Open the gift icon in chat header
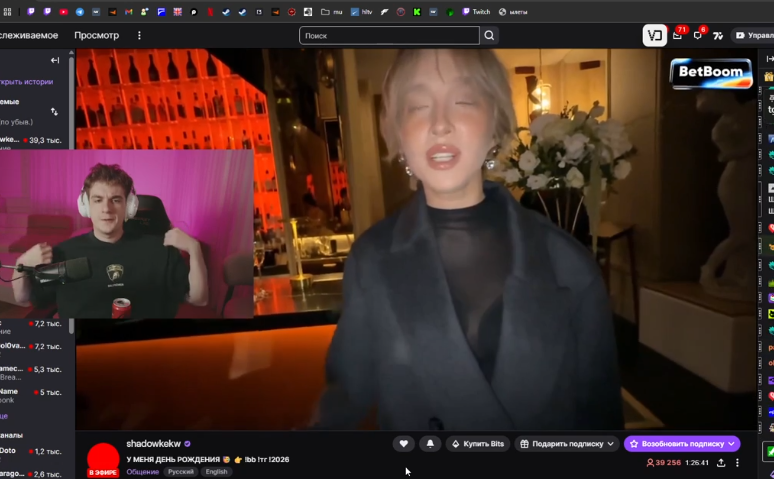This screenshot has width=774, height=479. 769,77
